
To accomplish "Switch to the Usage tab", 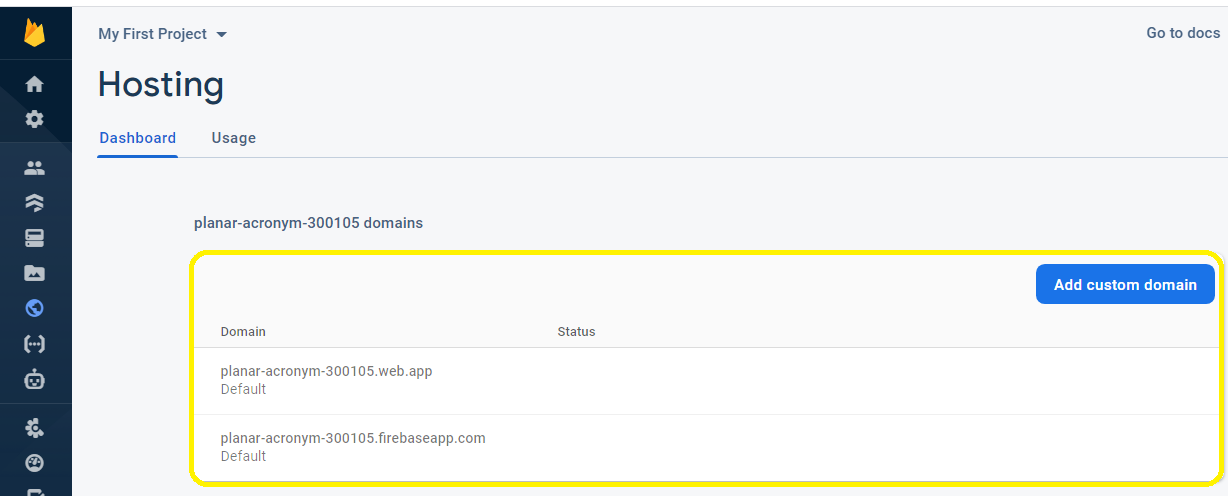I will point(234,138).
